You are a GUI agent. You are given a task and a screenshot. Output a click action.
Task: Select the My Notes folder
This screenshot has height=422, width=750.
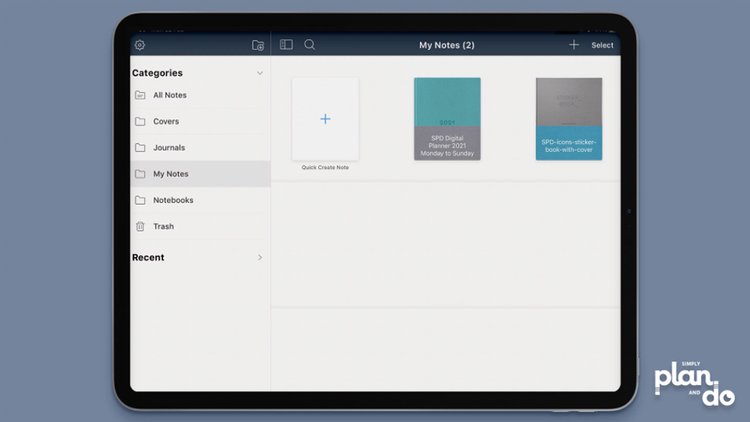tap(200, 174)
